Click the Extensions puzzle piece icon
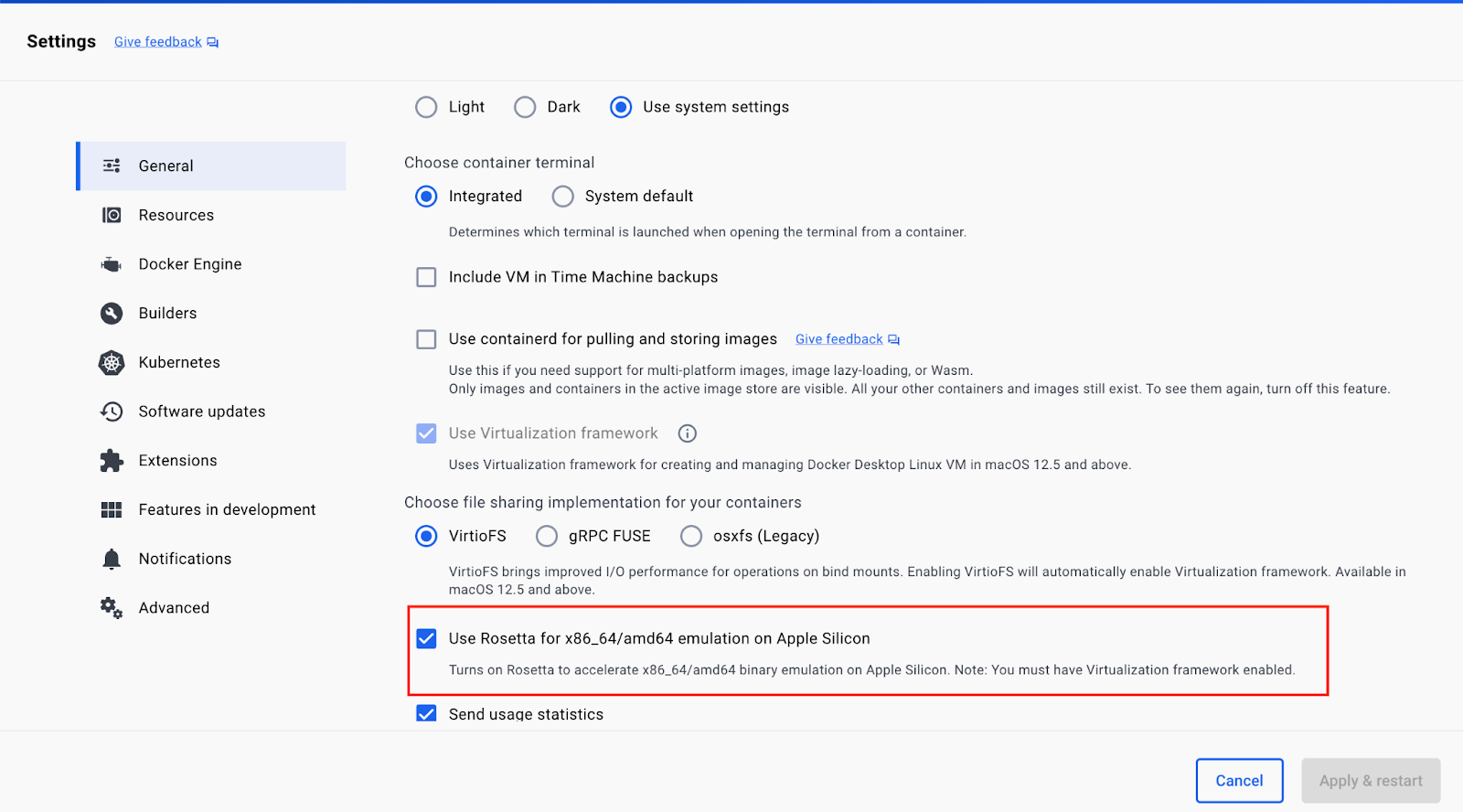The height and width of the screenshot is (812, 1463). click(x=111, y=461)
